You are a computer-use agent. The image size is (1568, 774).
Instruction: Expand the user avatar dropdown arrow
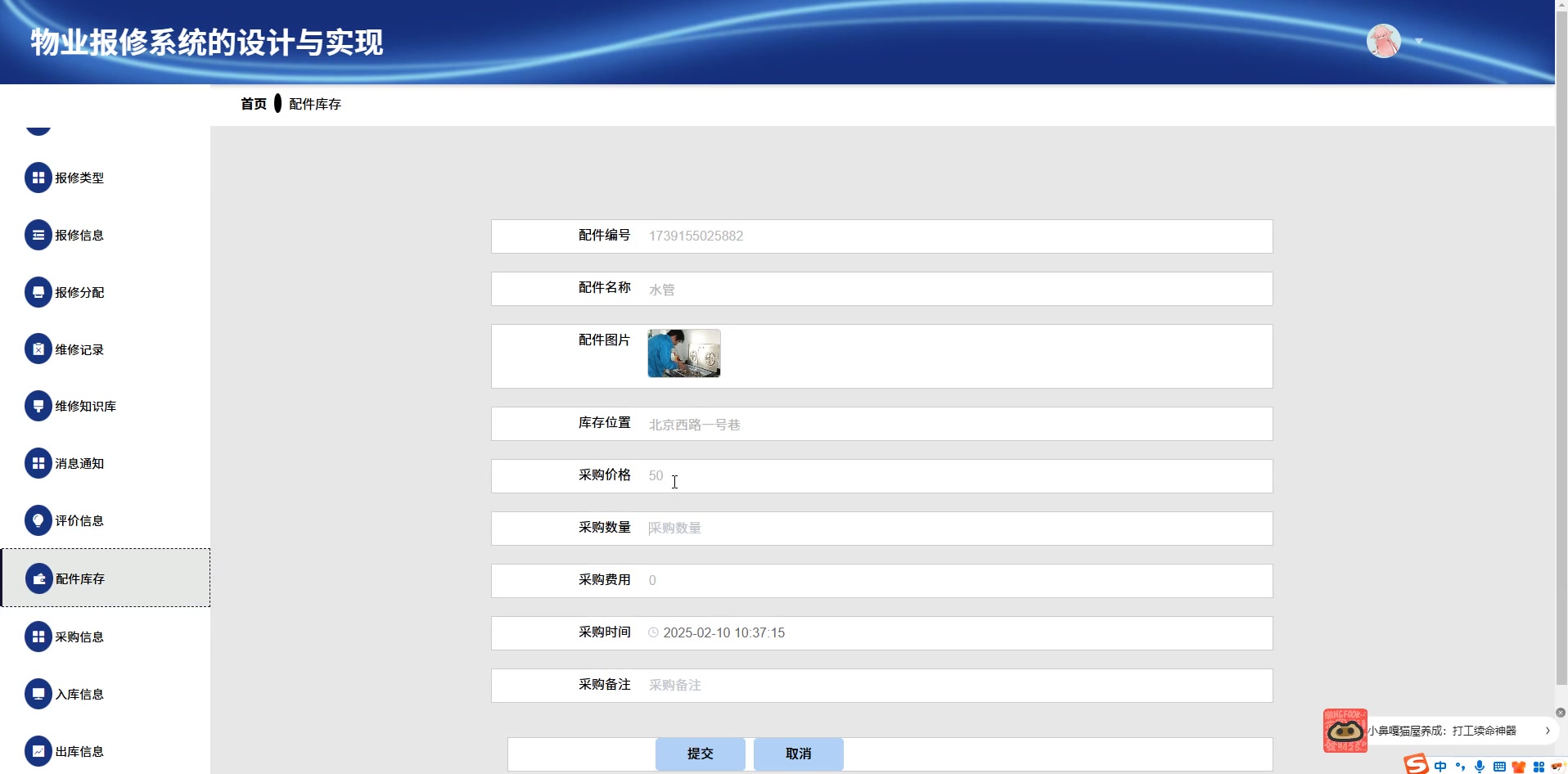pyautogui.click(x=1419, y=41)
